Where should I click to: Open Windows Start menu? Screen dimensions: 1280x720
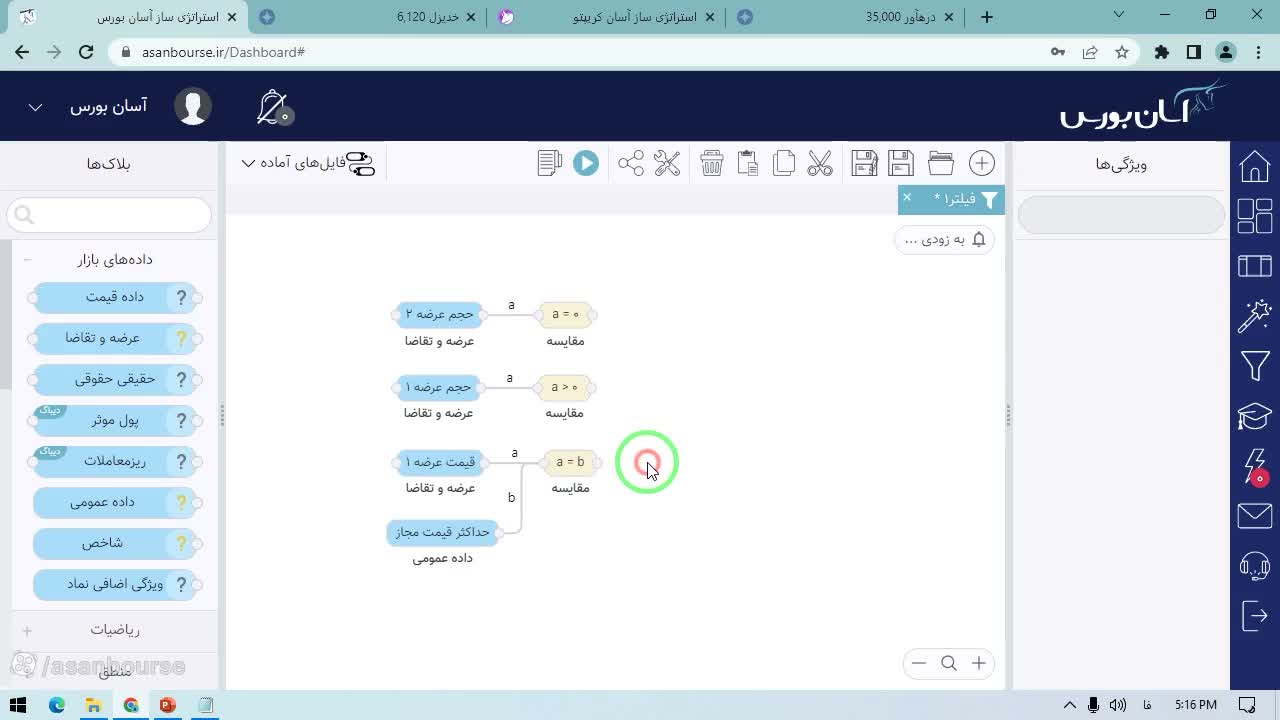tap(18, 705)
